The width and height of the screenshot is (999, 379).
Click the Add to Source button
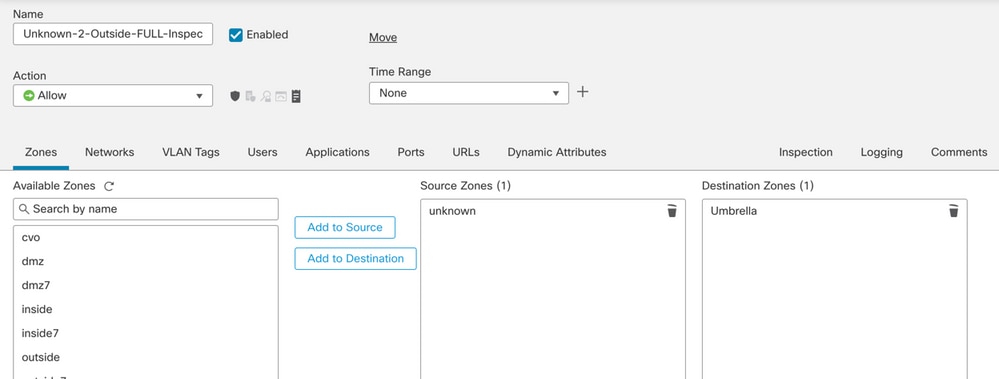(x=345, y=227)
